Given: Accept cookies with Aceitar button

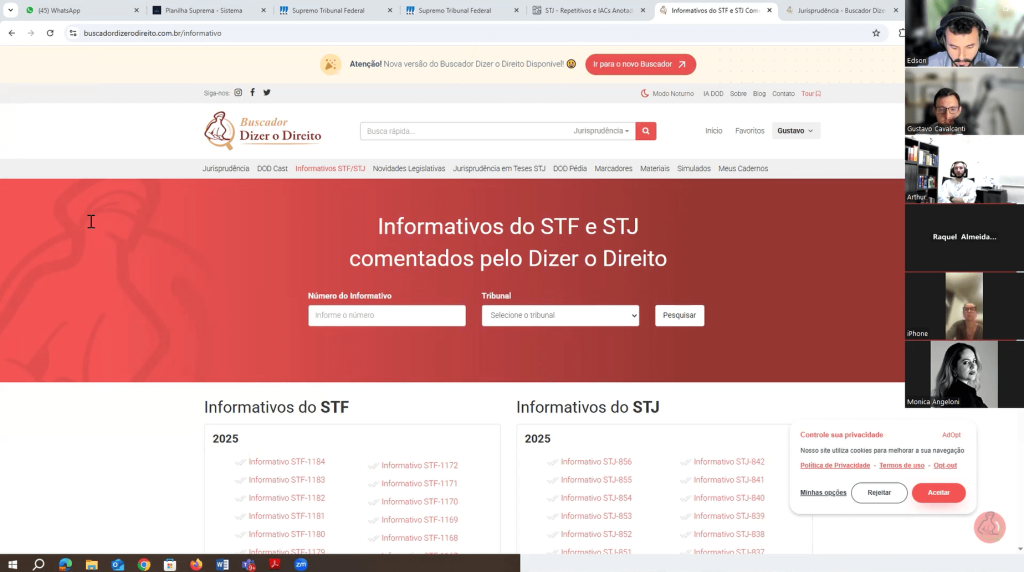Looking at the screenshot, I should 938,492.
